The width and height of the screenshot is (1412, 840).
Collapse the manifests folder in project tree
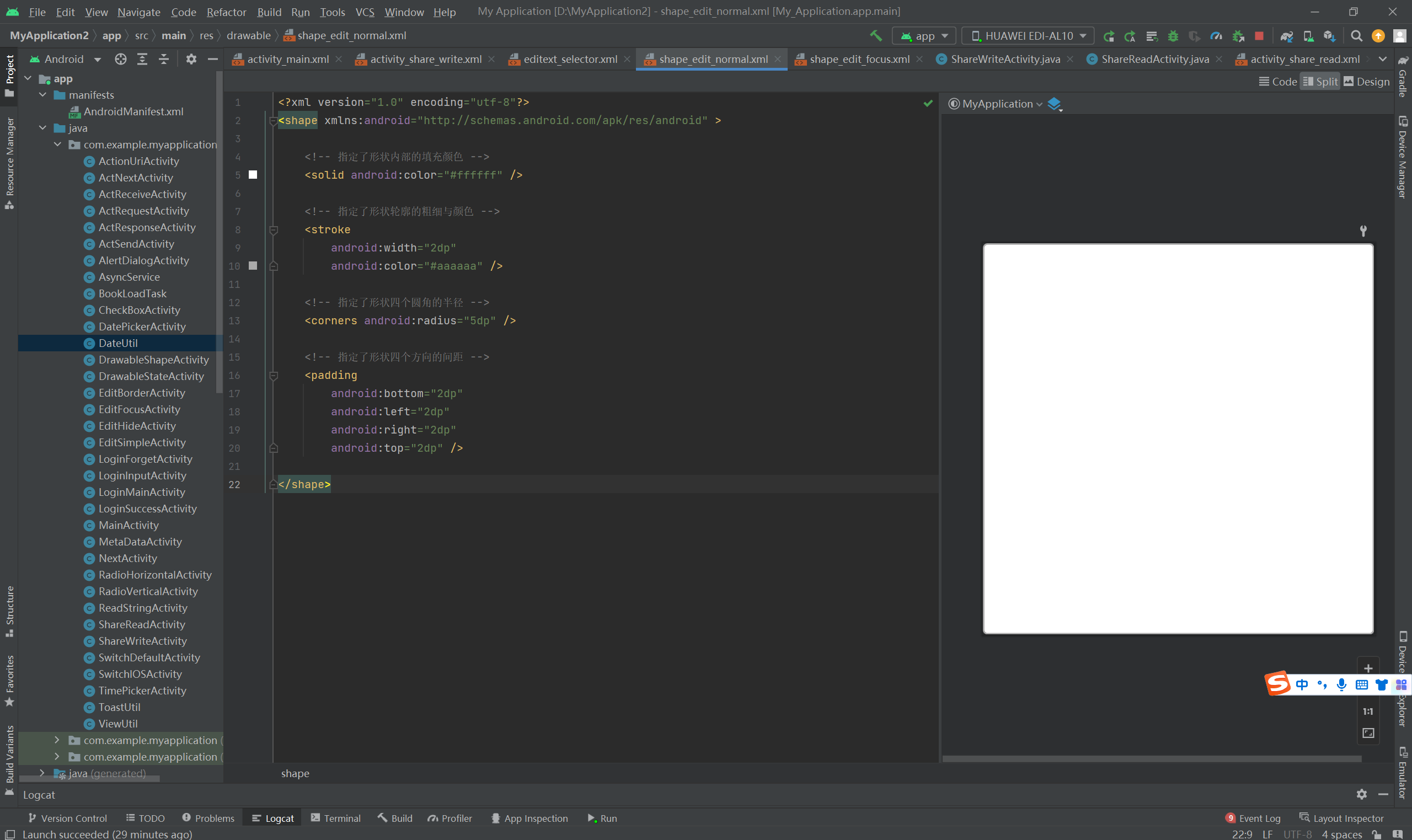(x=42, y=95)
